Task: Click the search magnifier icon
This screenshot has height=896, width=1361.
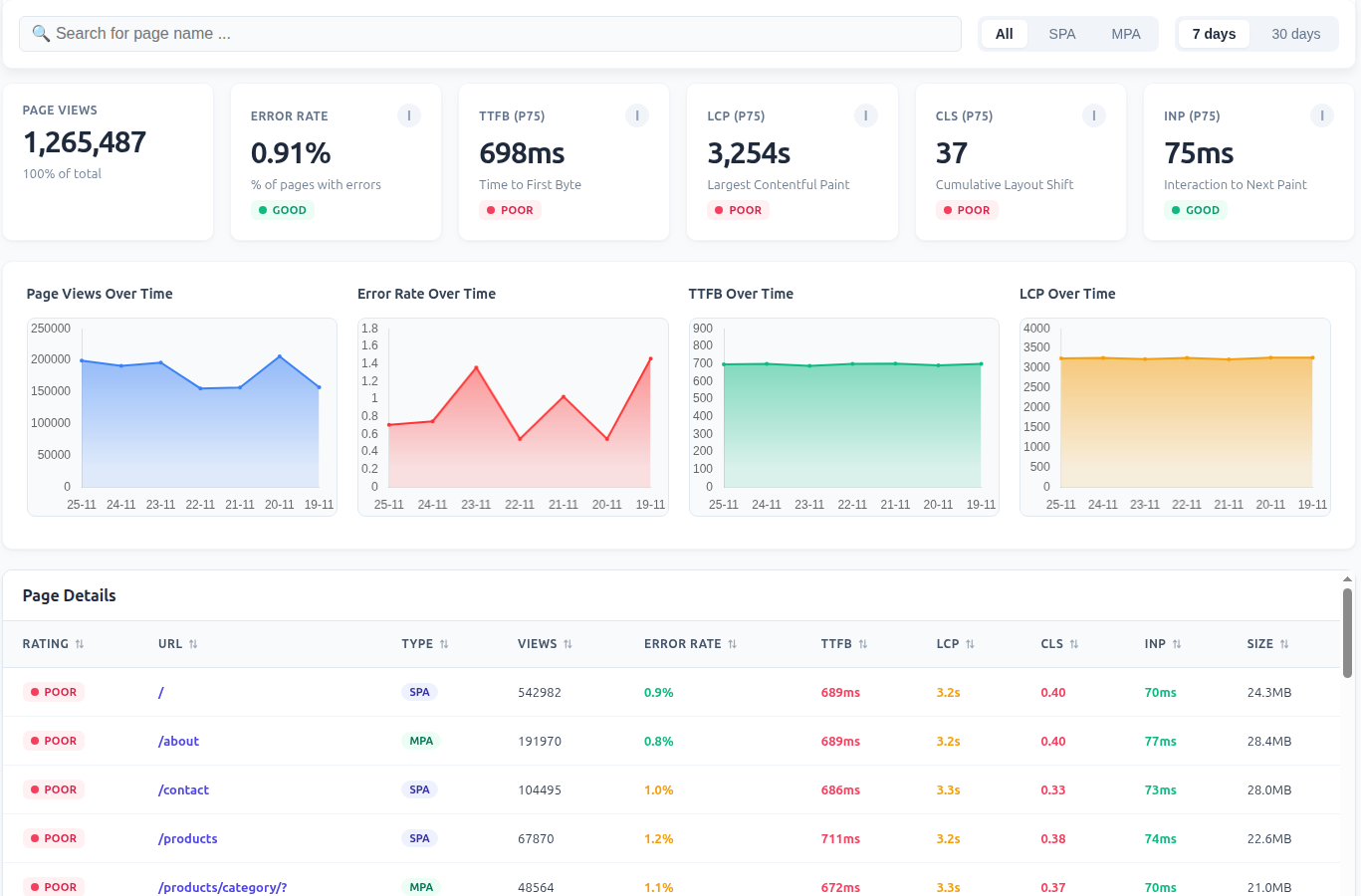Action: [x=40, y=33]
